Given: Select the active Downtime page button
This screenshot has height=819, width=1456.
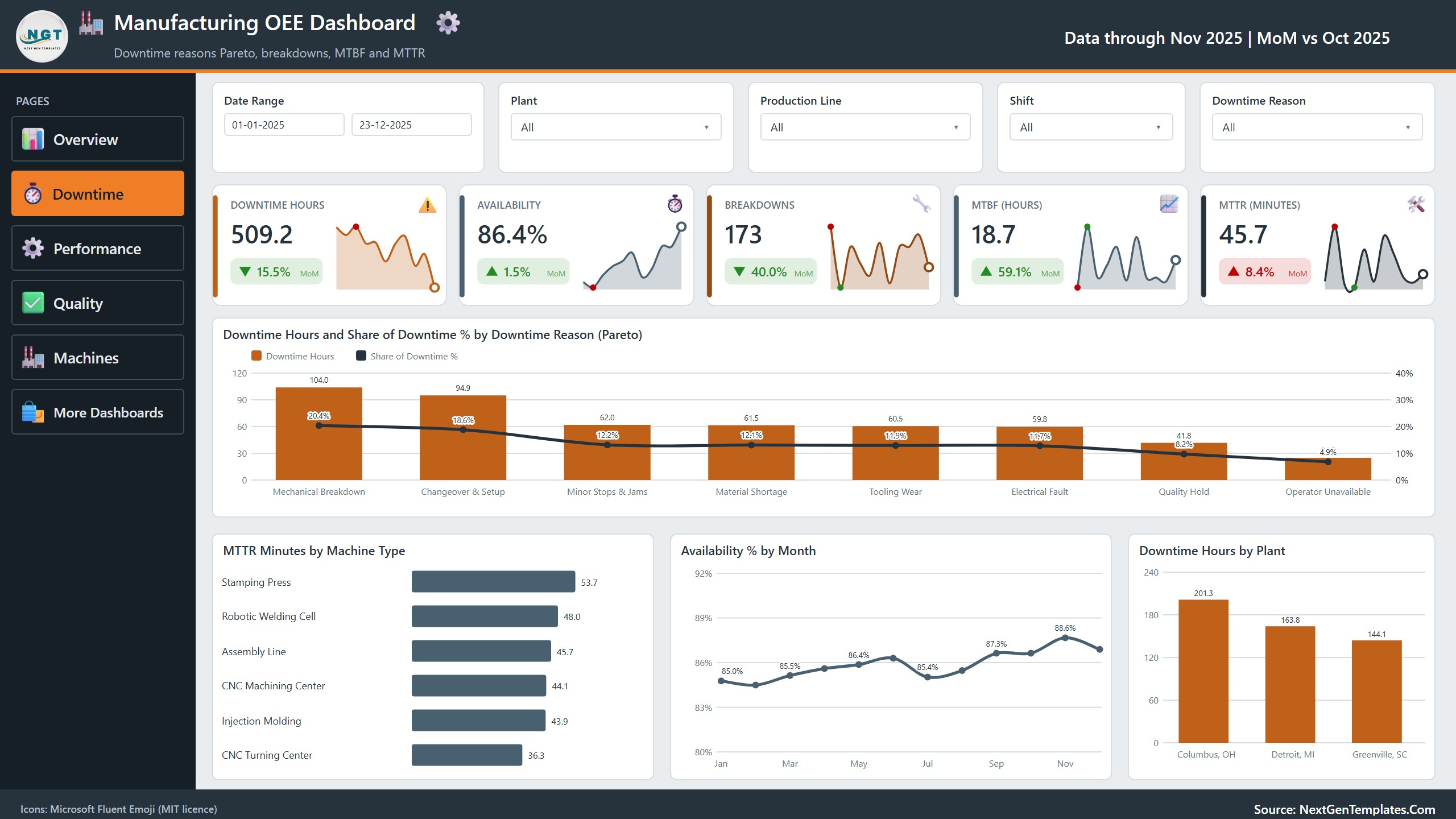Looking at the screenshot, I should (98, 193).
